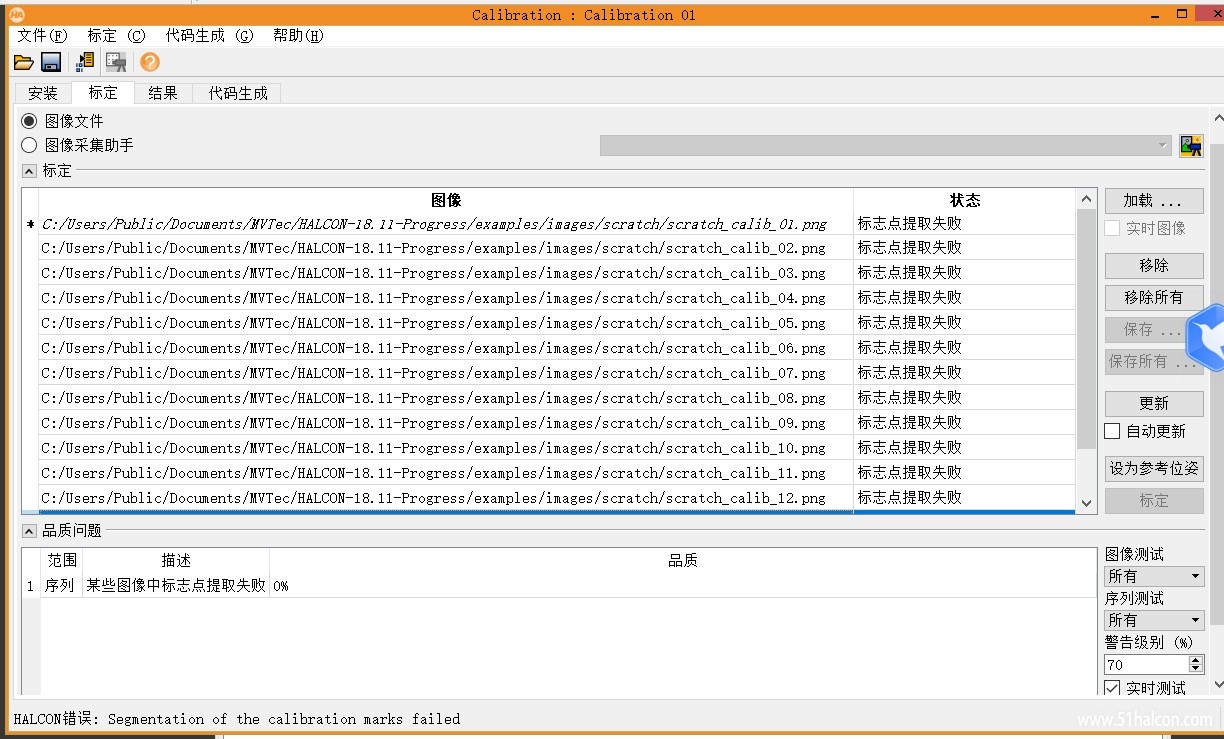Viewport: 1224px width, 739px height.
Task: Toggle the 实时图像 checkbox
Action: (x=1112, y=228)
